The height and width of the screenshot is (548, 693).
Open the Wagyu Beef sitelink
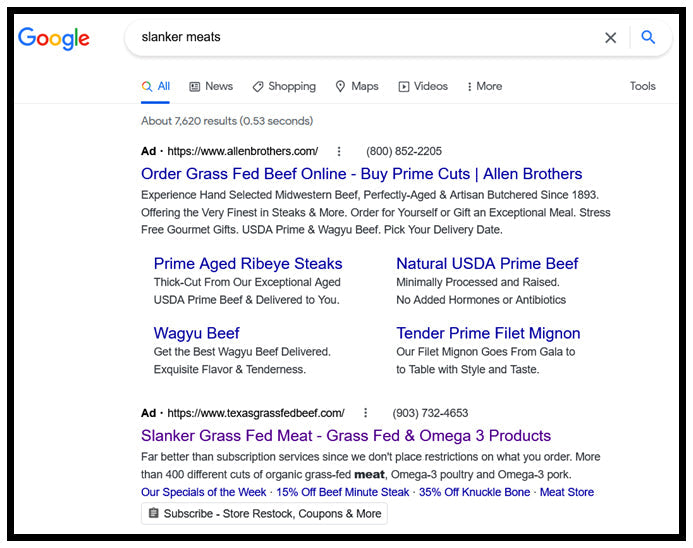(196, 333)
